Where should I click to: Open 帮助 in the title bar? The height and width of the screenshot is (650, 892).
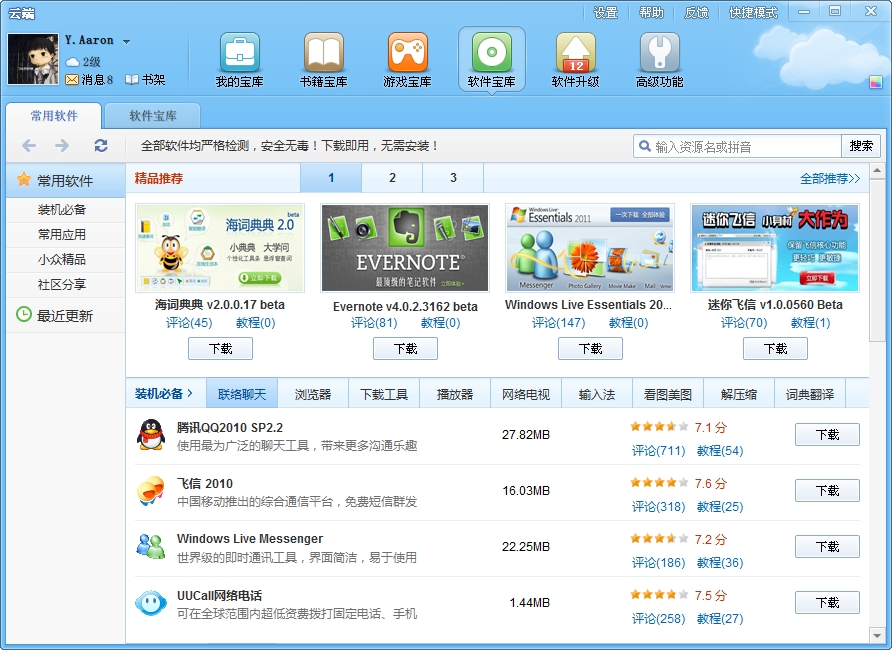pyautogui.click(x=651, y=13)
